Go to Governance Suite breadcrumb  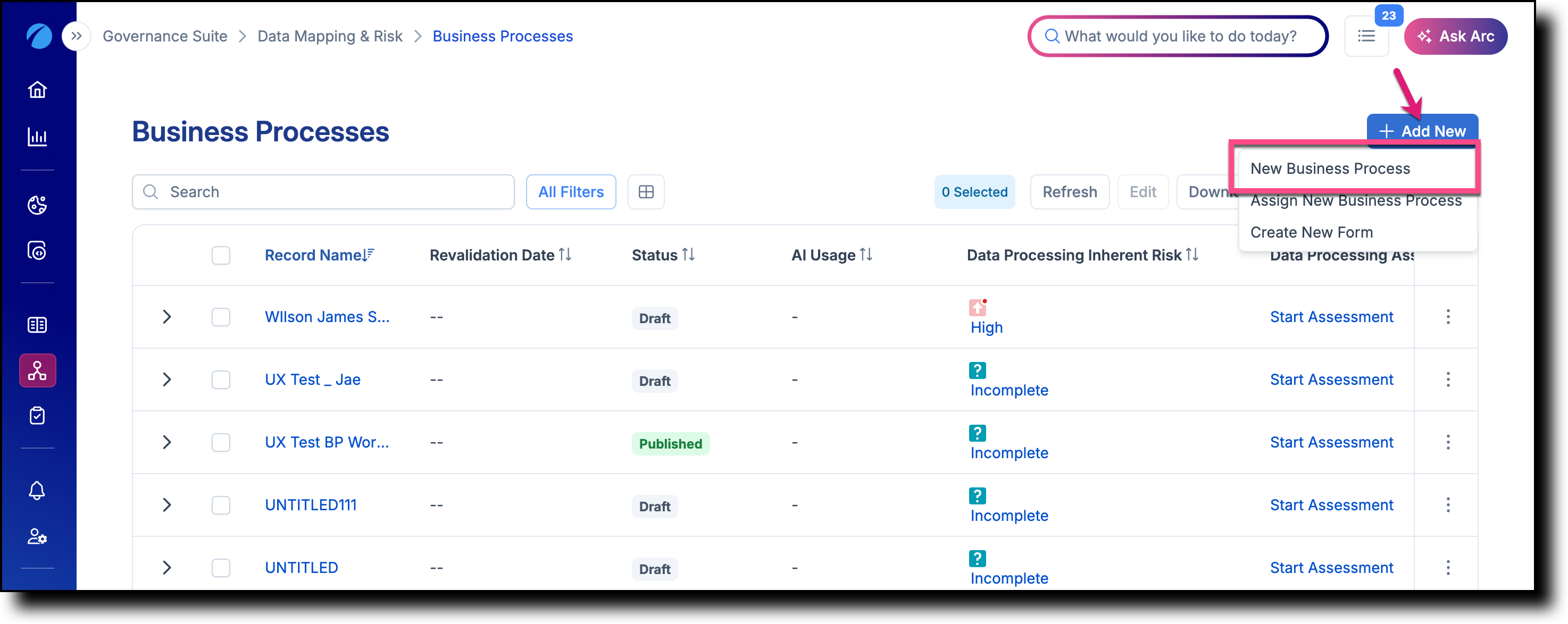click(165, 36)
